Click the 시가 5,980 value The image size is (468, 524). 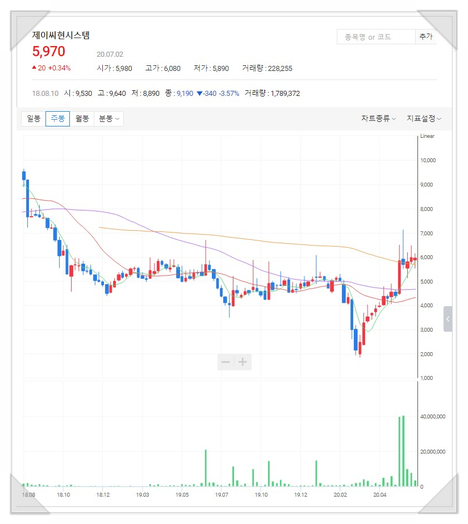point(114,69)
